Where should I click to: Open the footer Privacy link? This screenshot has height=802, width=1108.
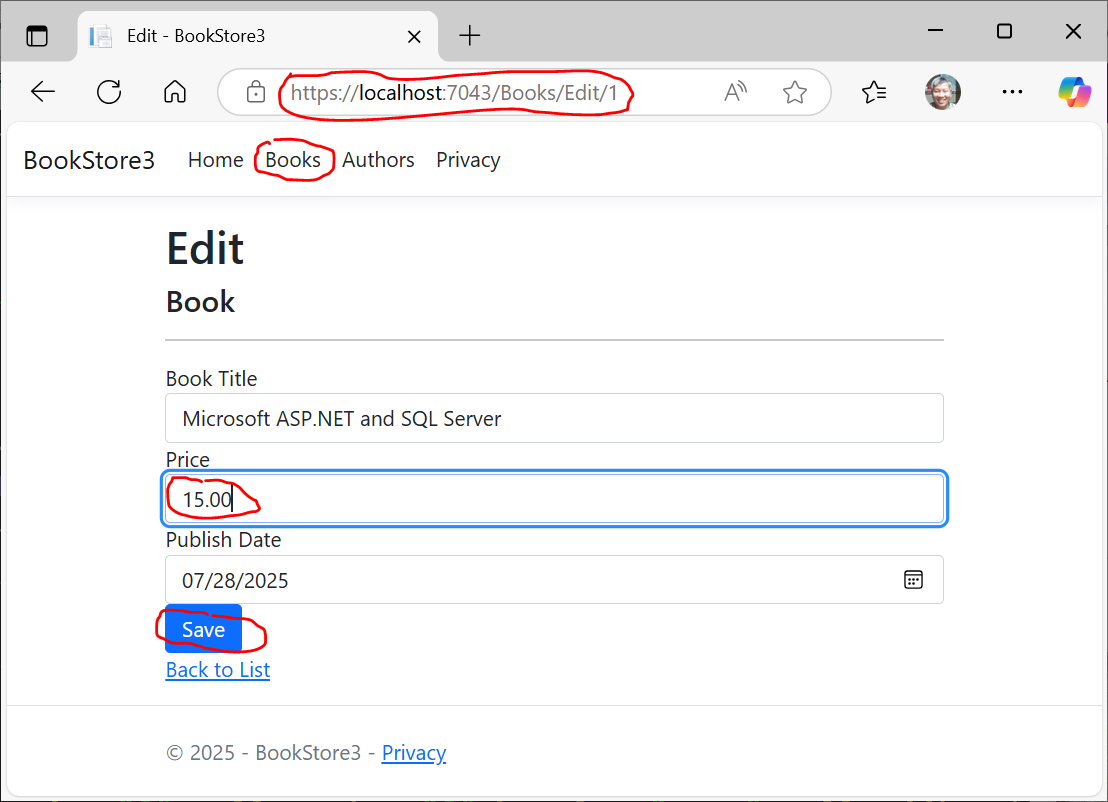[x=414, y=753]
